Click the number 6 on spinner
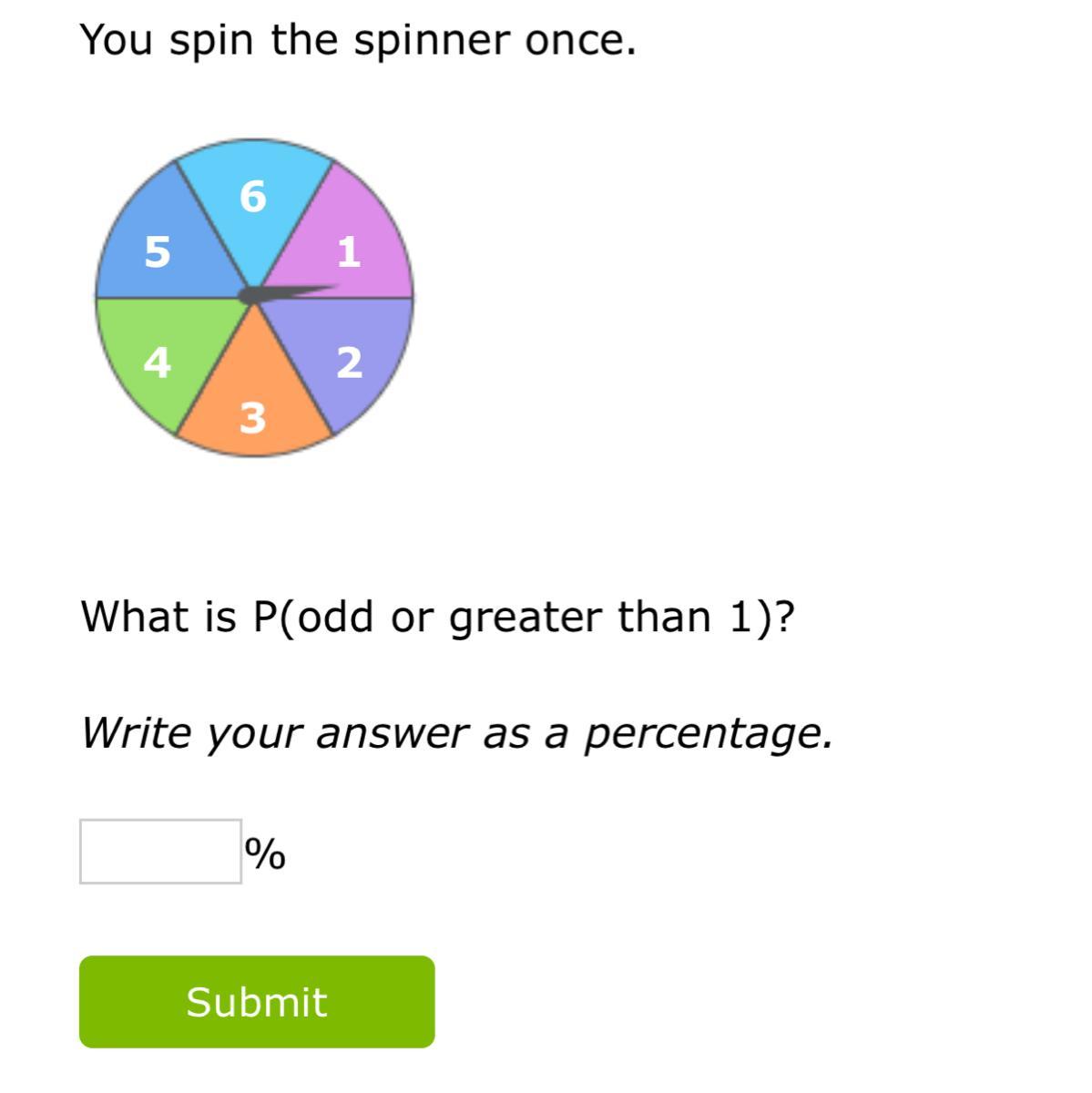This screenshot has width=1092, height=1093. click(x=253, y=197)
